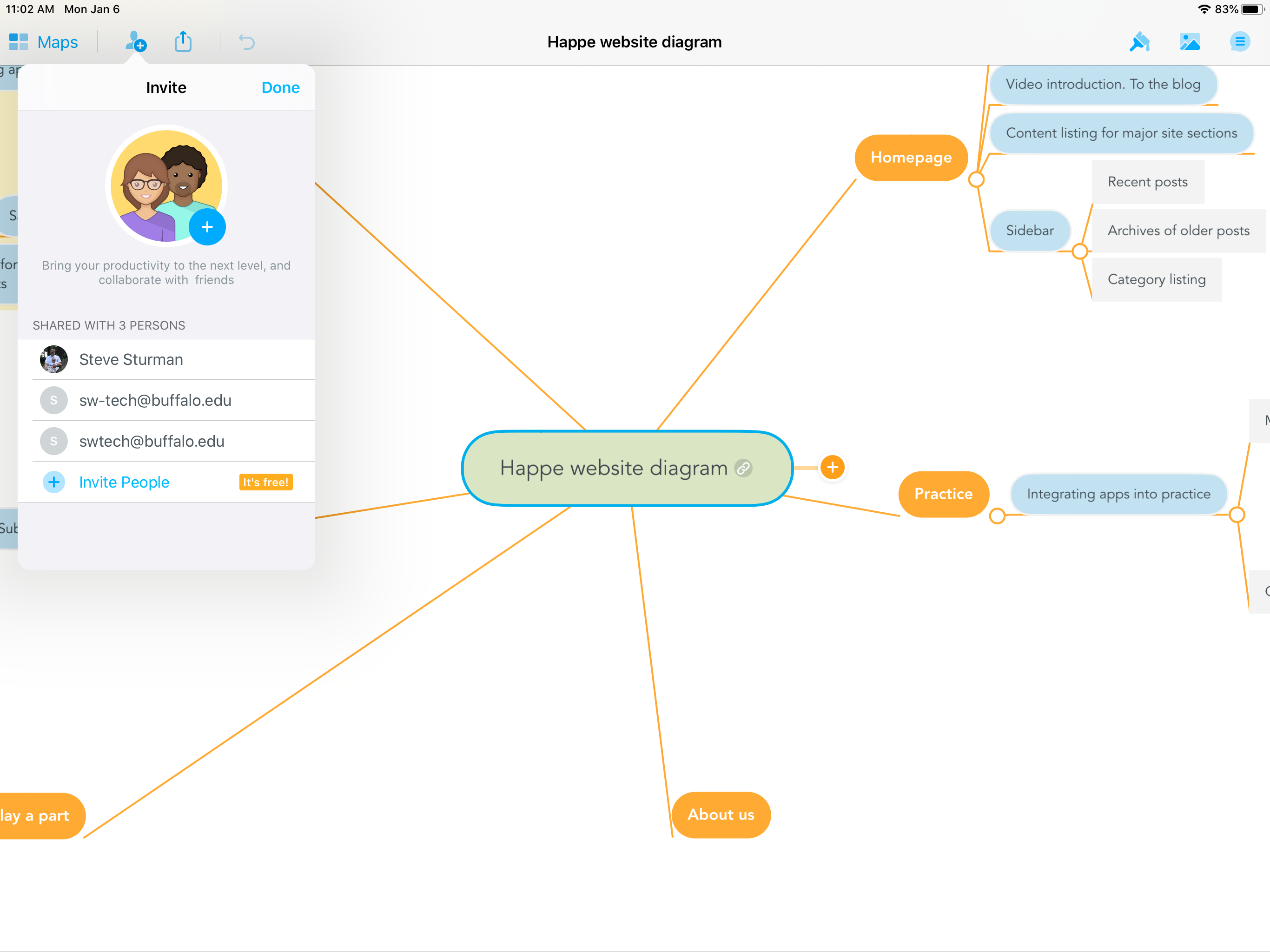Select the About us node
This screenshot has height=952, width=1270.
[x=721, y=814]
